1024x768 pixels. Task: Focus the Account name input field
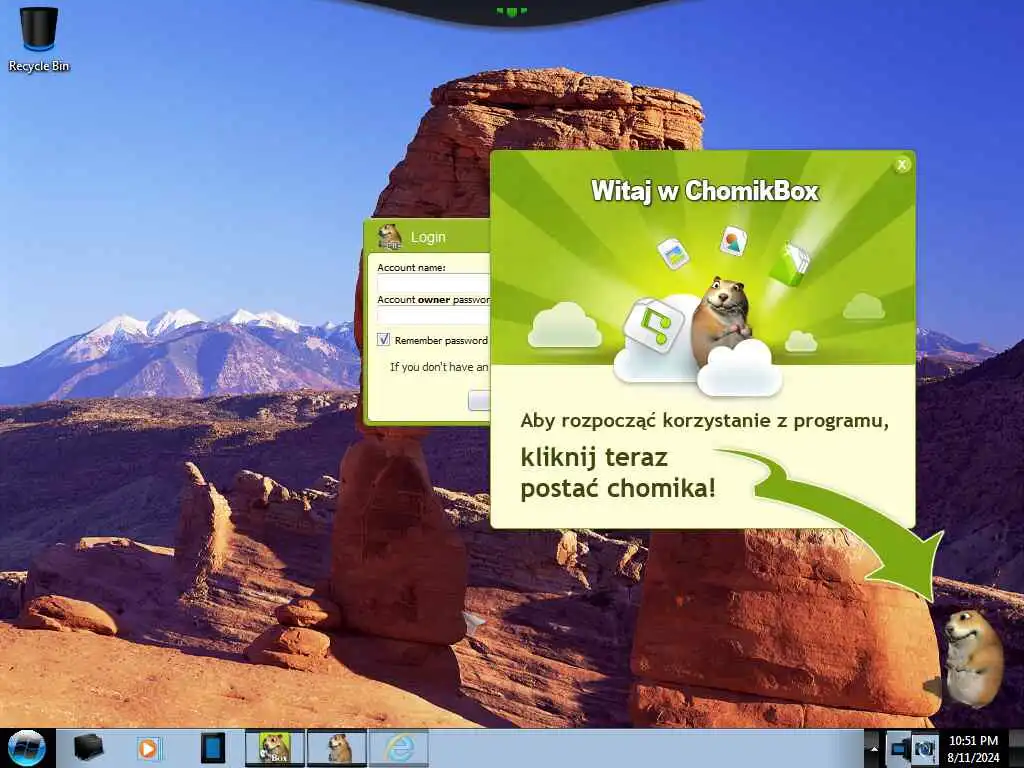tap(434, 283)
